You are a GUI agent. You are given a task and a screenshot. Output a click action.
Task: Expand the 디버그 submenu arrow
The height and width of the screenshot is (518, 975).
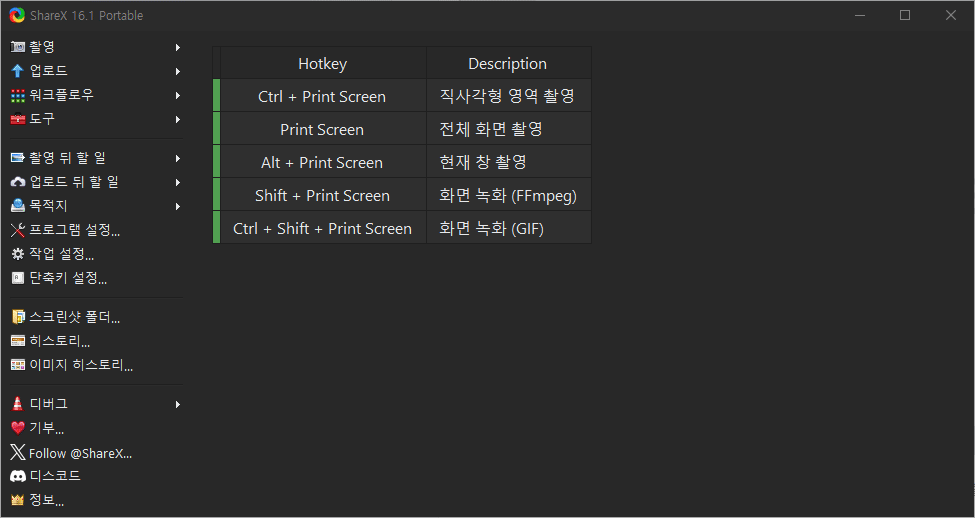(x=178, y=404)
